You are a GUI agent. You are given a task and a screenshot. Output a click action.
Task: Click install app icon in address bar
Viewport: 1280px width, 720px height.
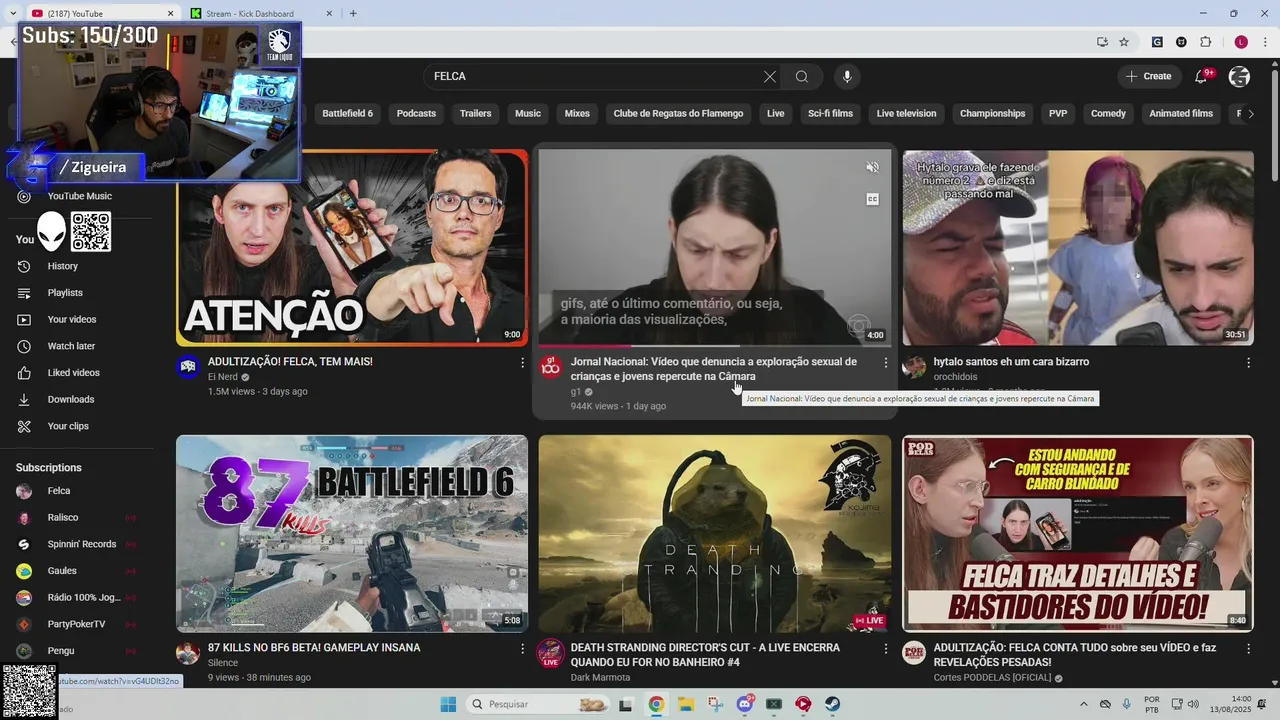click(x=1102, y=42)
